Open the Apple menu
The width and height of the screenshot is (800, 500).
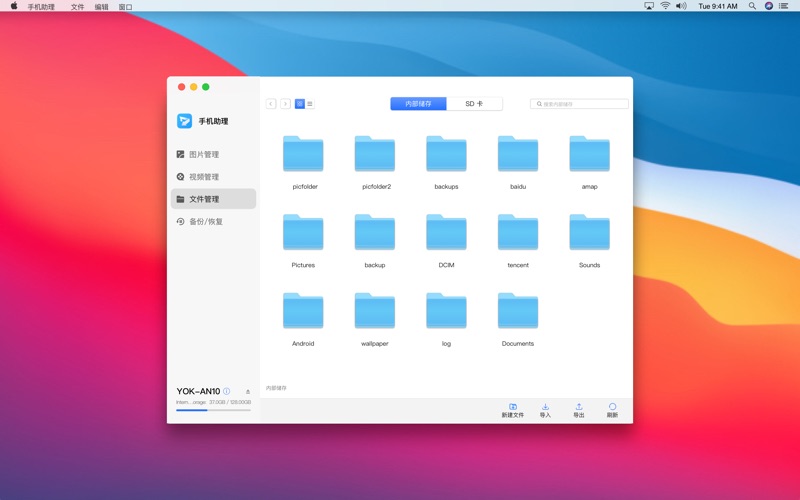[x=14, y=6]
